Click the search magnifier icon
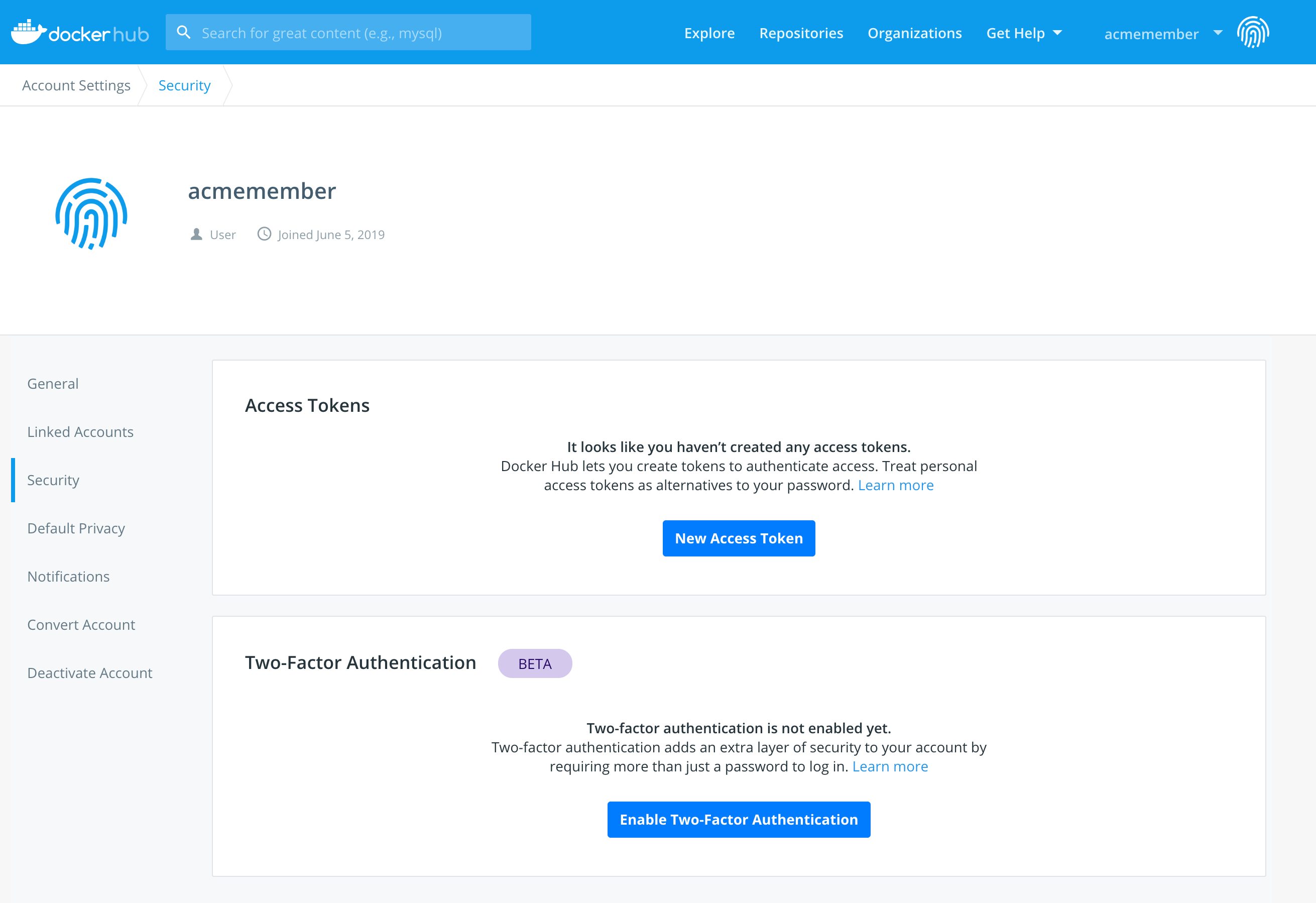1316x903 pixels. [183, 32]
